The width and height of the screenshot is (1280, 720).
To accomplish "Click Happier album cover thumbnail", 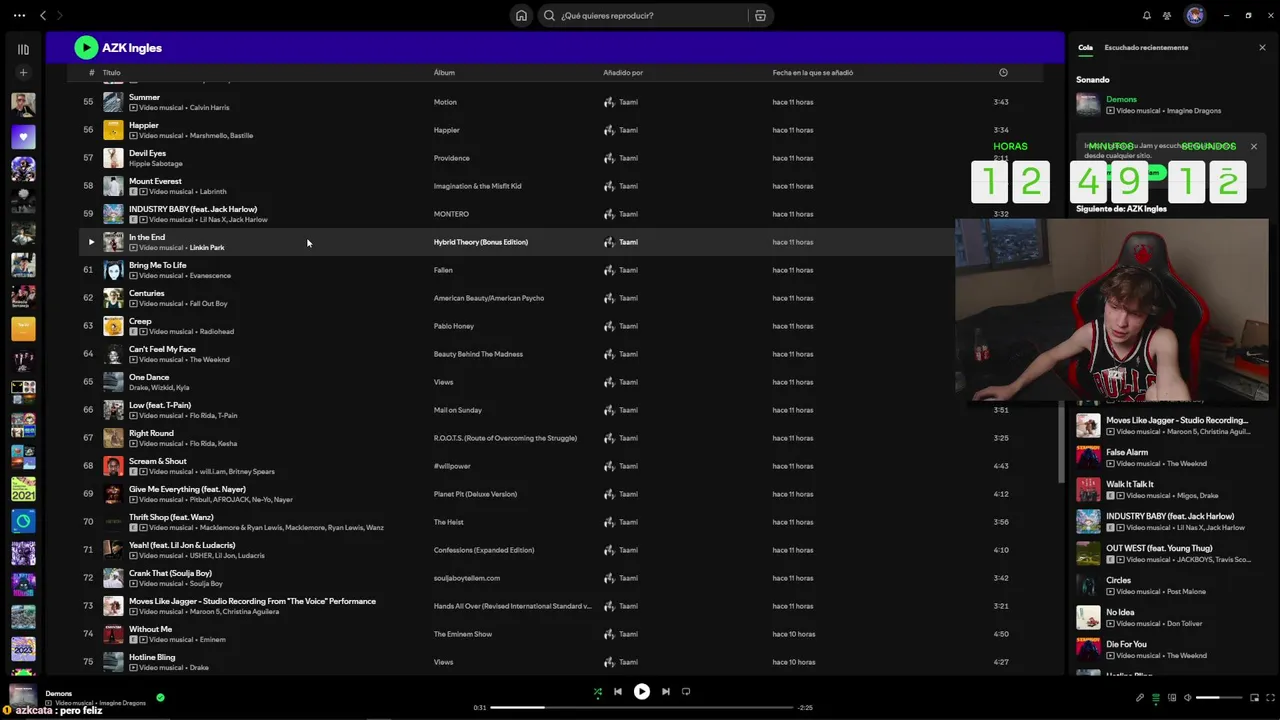I will [x=113, y=130].
